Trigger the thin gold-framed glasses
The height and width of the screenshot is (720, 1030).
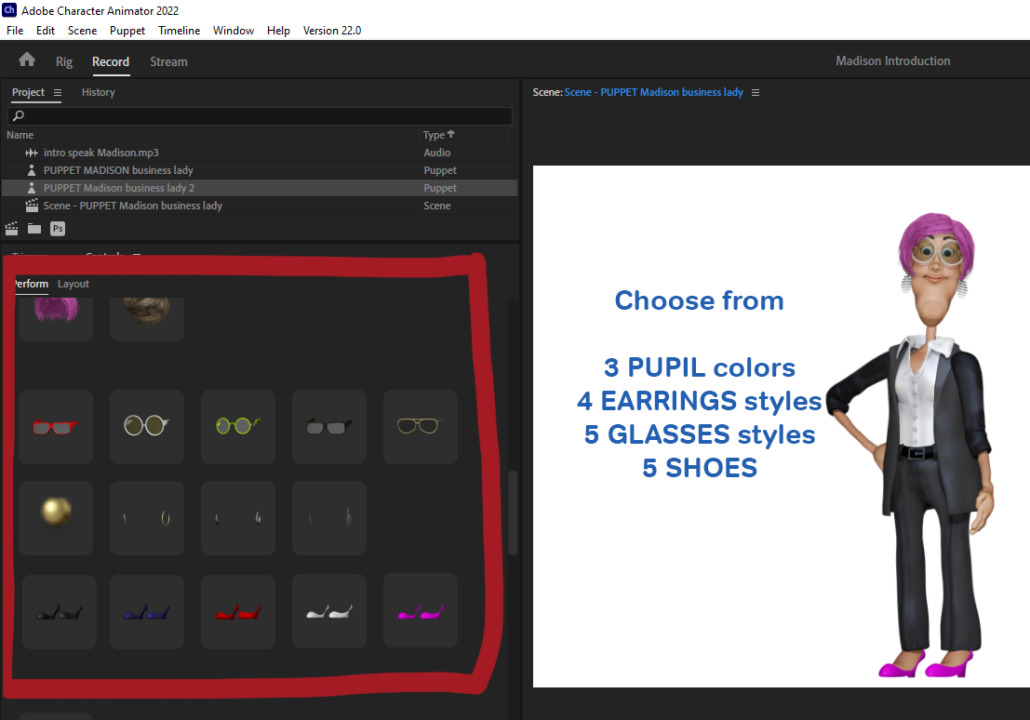tap(420, 427)
